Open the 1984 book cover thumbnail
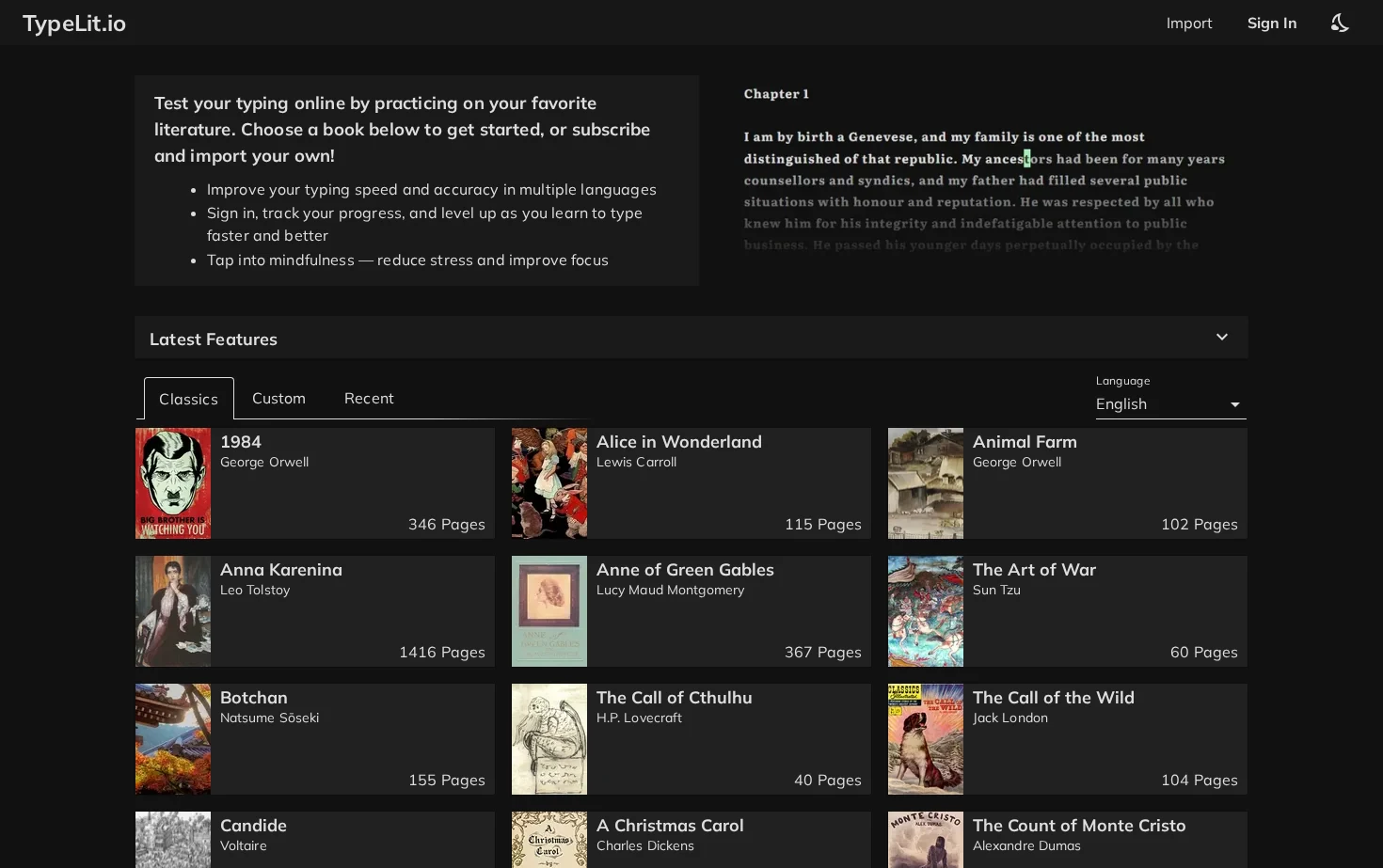This screenshot has height=868, width=1383. click(x=173, y=483)
